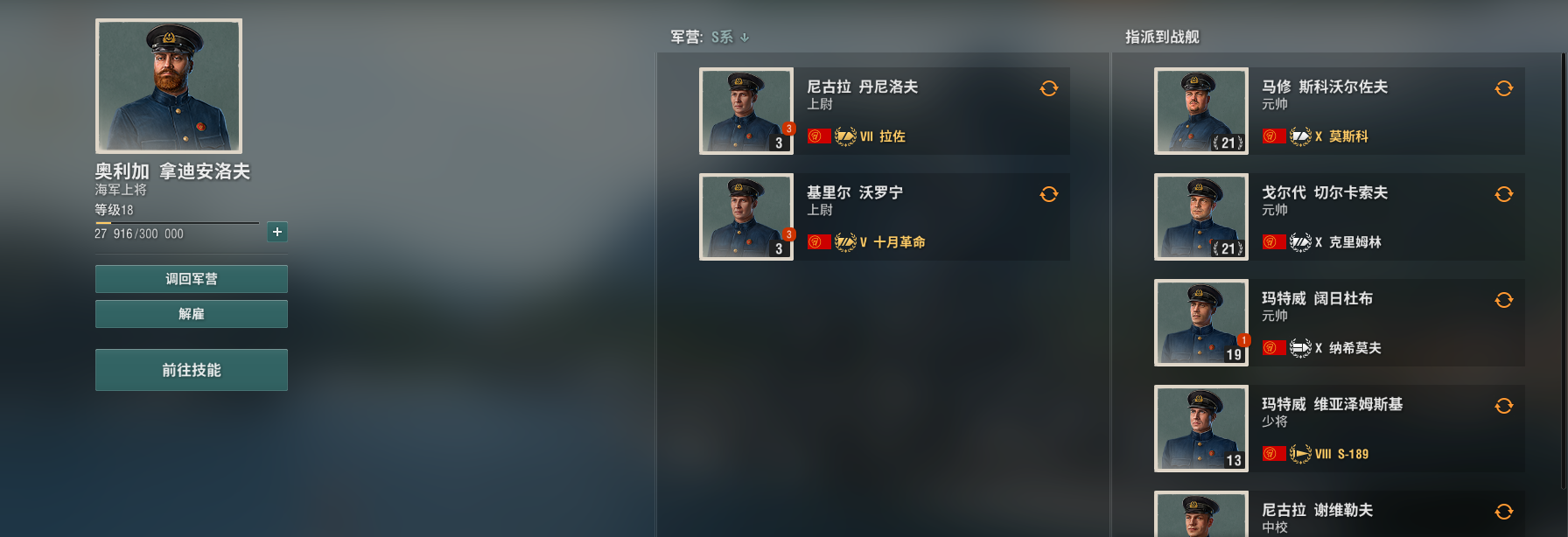Click swap icon for 基里尔 沃罗宁

[1048, 194]
